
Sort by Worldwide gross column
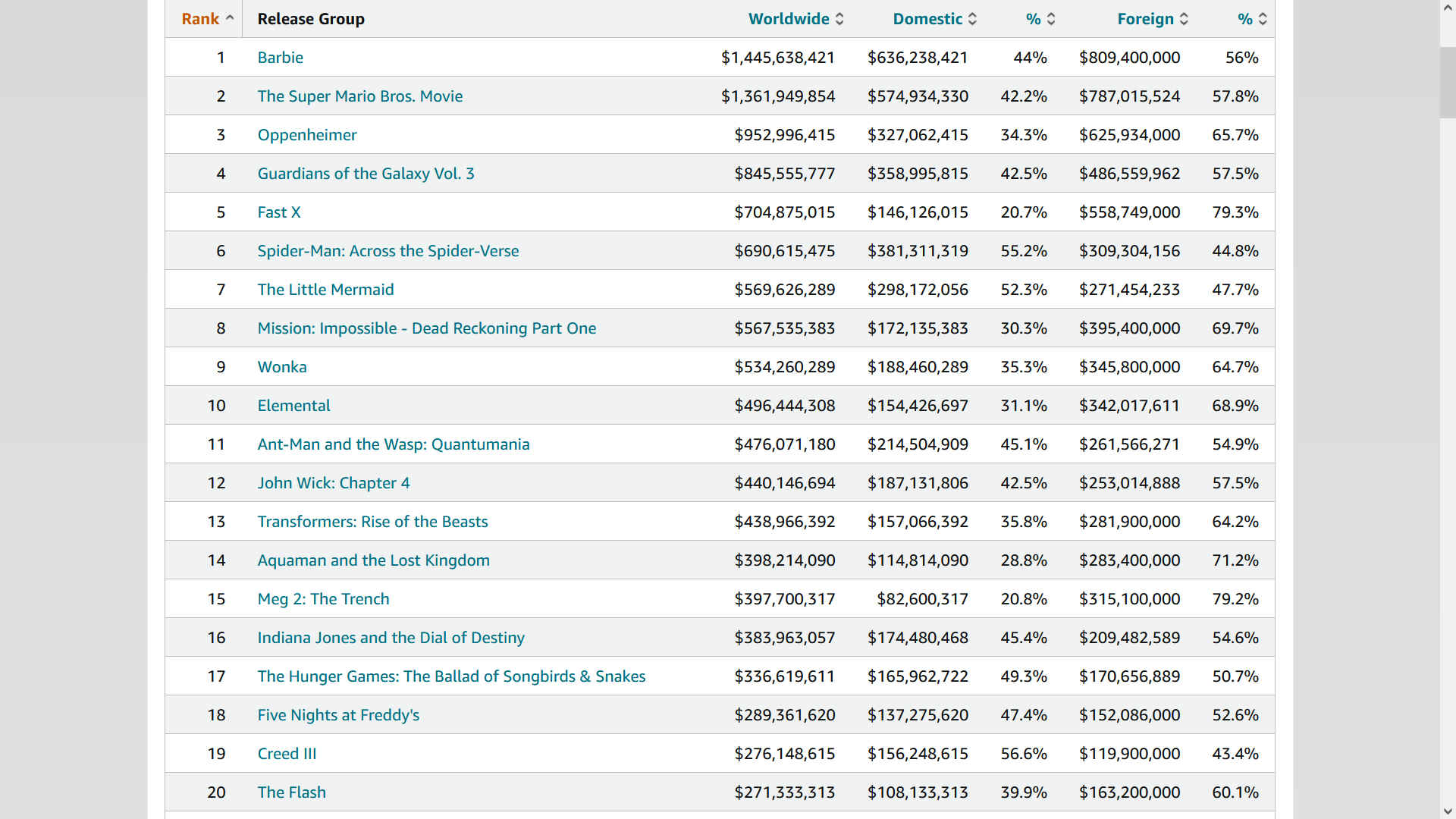click(x=795, y=19)
